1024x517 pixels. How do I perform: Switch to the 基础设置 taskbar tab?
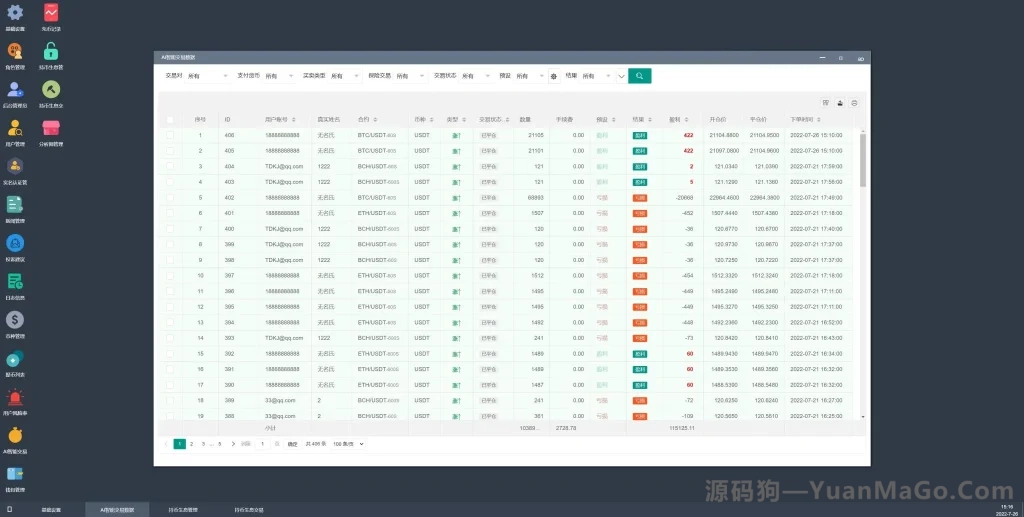[x=51, y=509]
